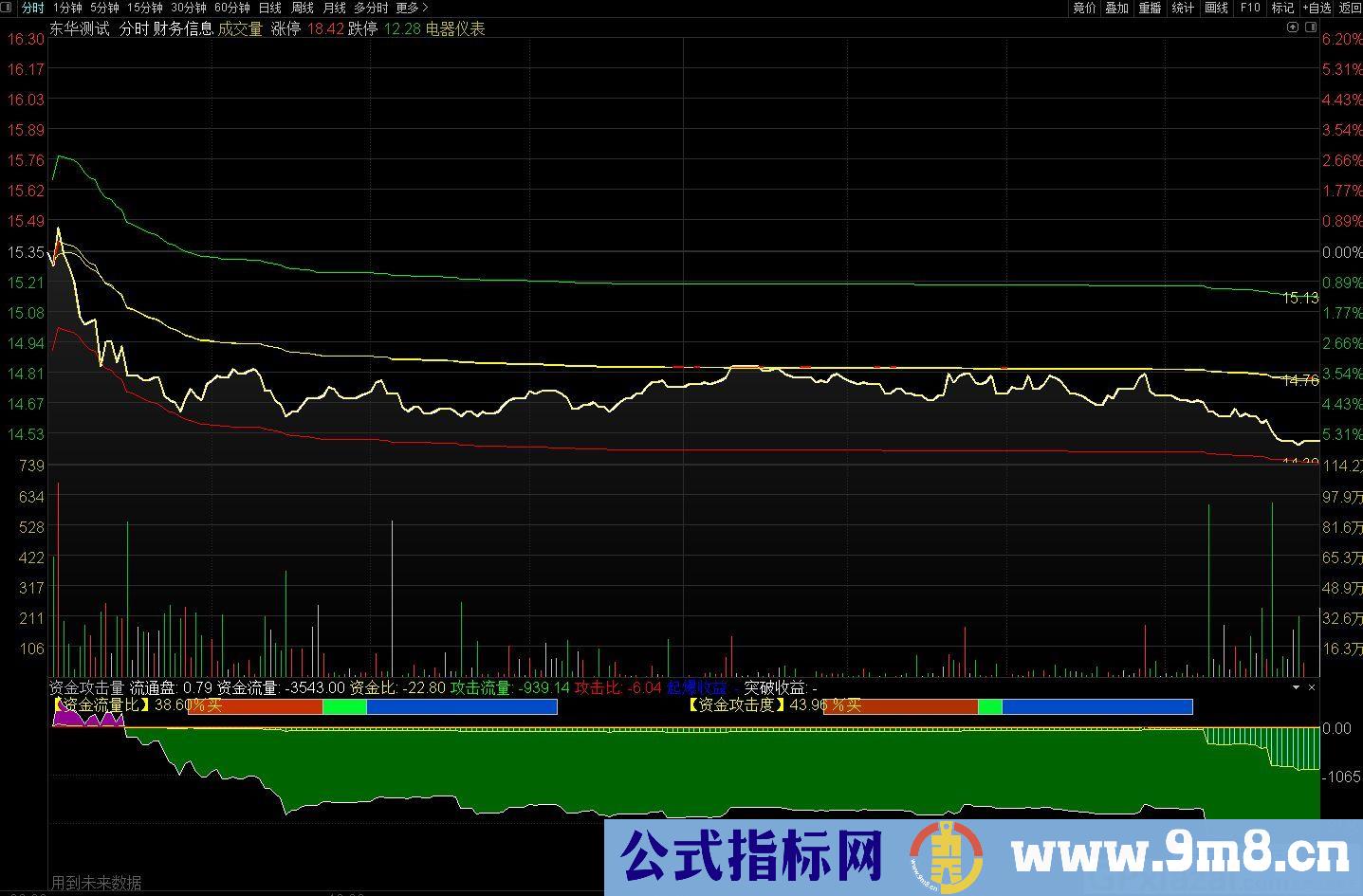The height and width of the screenshot is (896, 1363).
Task: Open the 日线 daily chart
Action: pos(270,8)
